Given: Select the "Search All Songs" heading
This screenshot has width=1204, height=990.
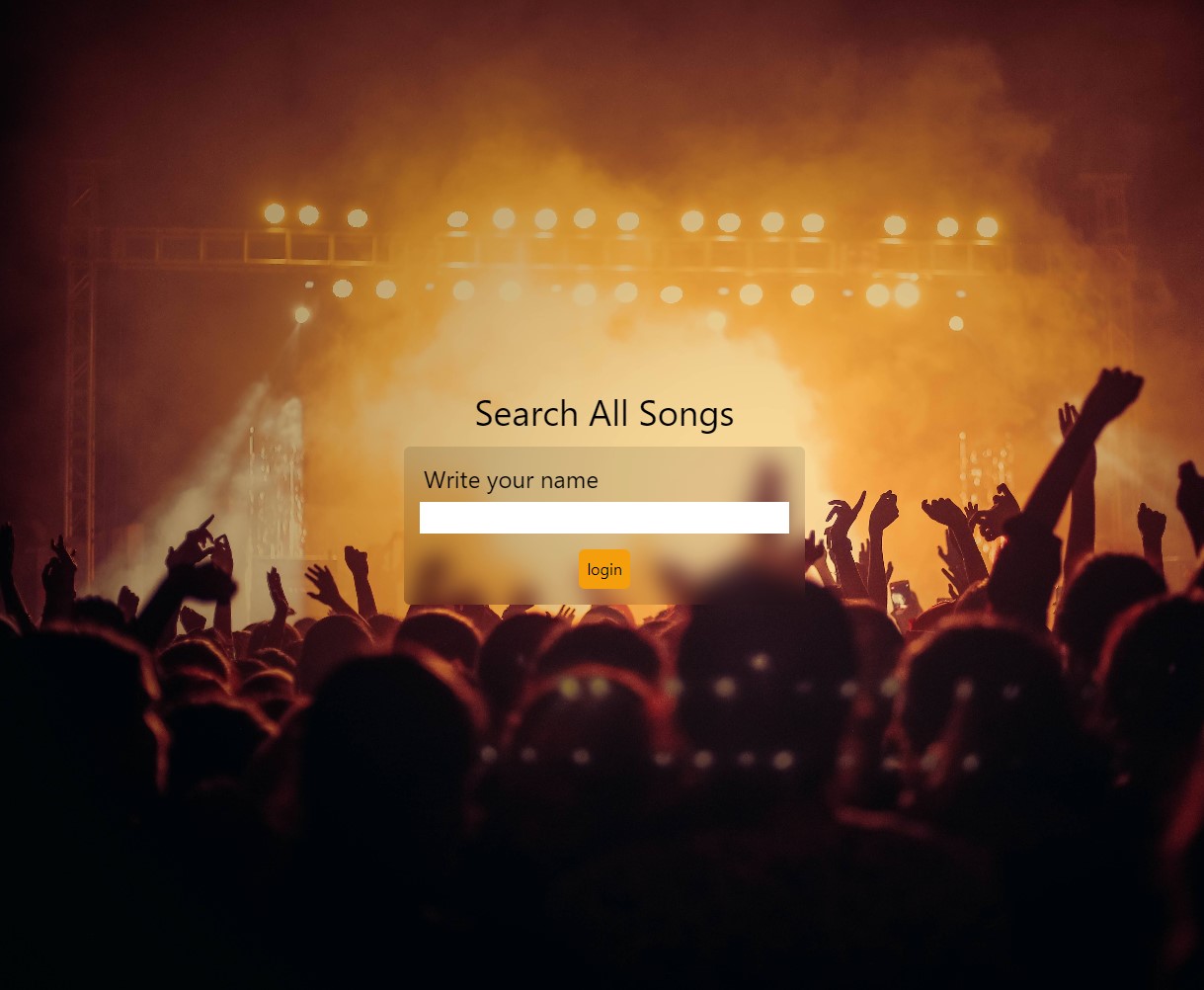Looking at the screenshot, I should coord(603,413).
